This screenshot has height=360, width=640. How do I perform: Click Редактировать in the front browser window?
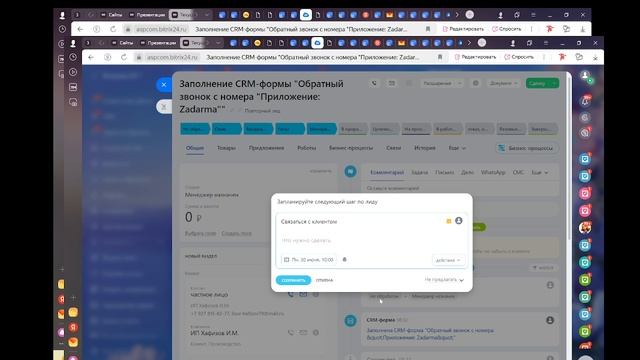475,57
